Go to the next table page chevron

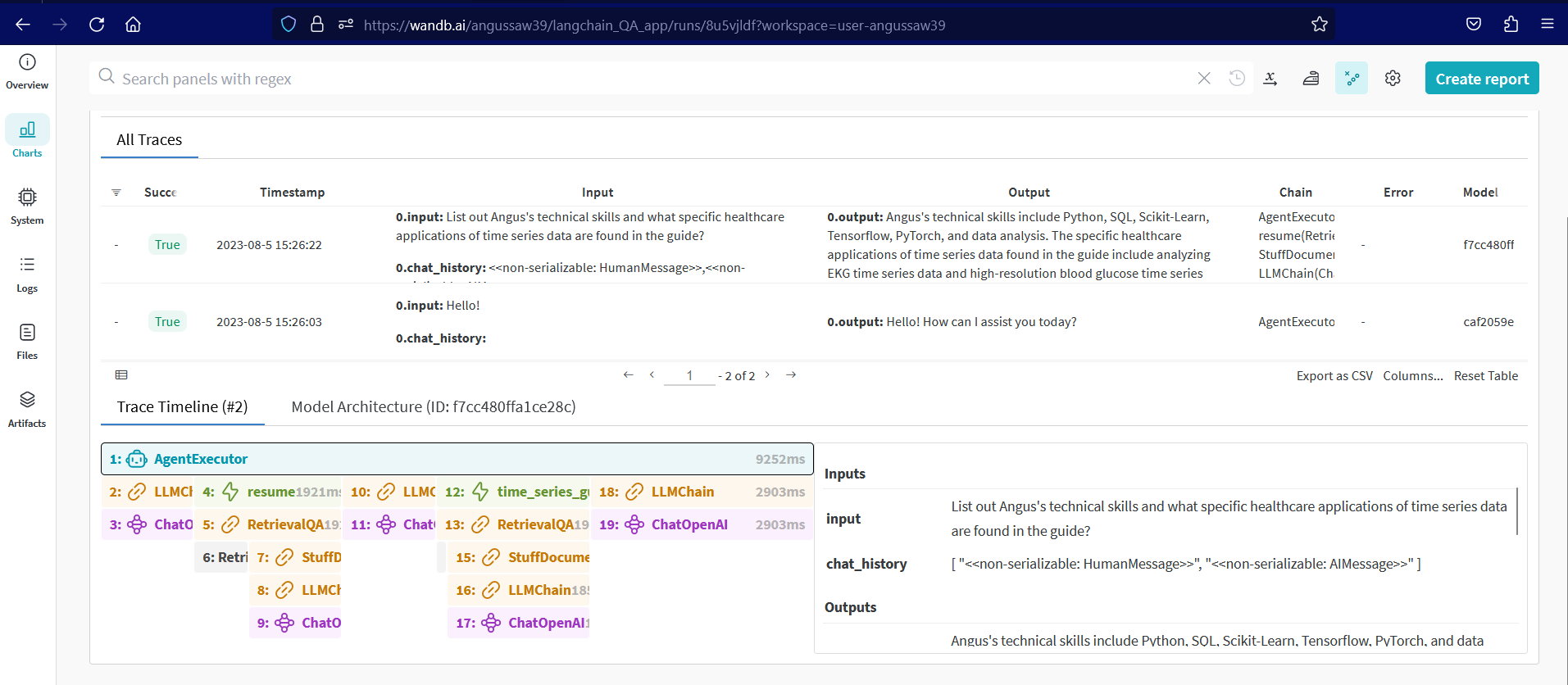pos(767,374)
